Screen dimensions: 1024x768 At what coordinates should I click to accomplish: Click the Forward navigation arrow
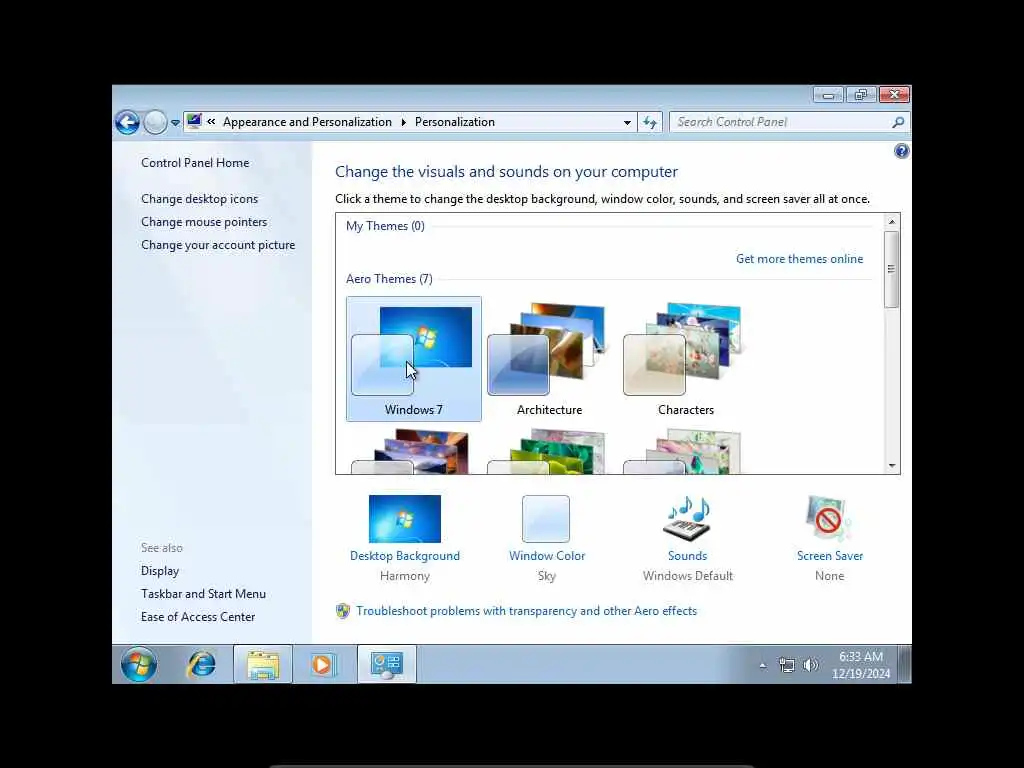click(x=155, y=122)
